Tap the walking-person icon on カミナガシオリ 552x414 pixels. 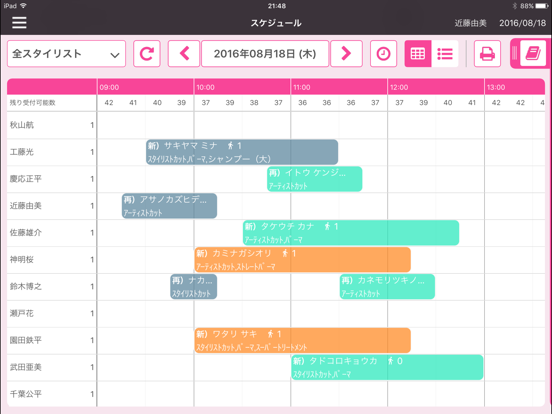[x=285, y=253]
